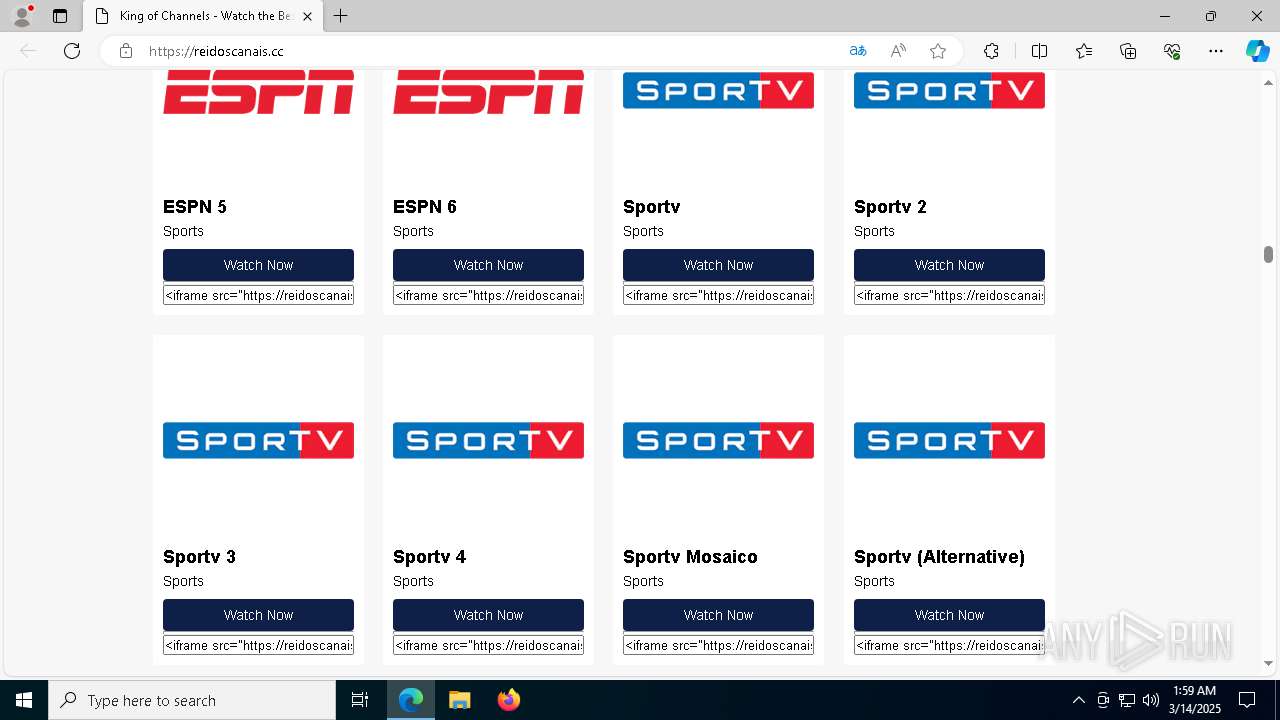Open a new browser tab
This screenshot has width=1280, height=720.
click(x=340, y=16)
